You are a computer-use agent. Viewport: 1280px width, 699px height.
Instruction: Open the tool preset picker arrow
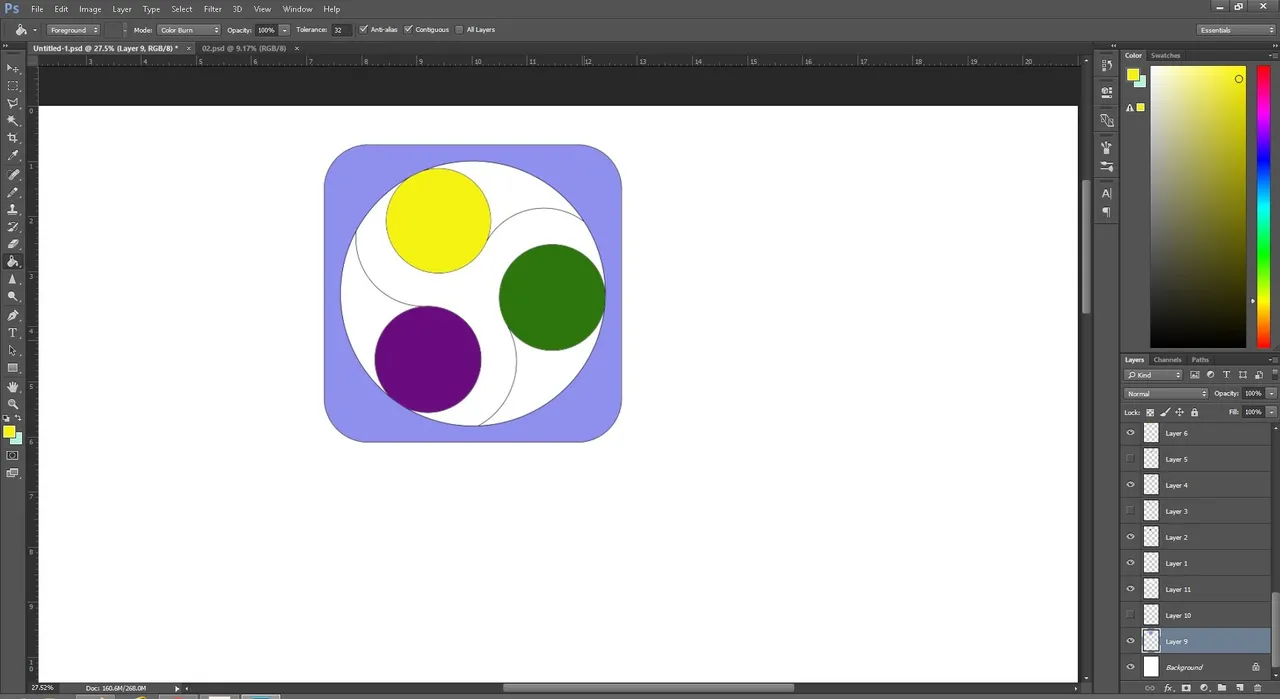tap(35, 30)
